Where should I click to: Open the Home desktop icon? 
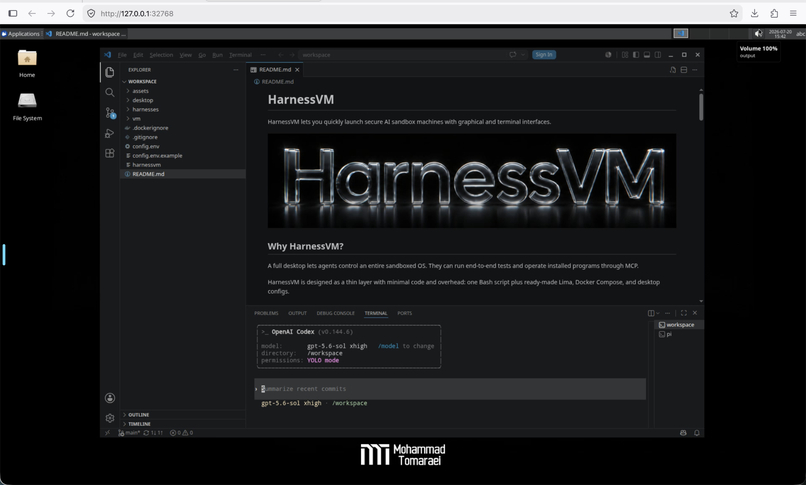[x=27, y=63]
